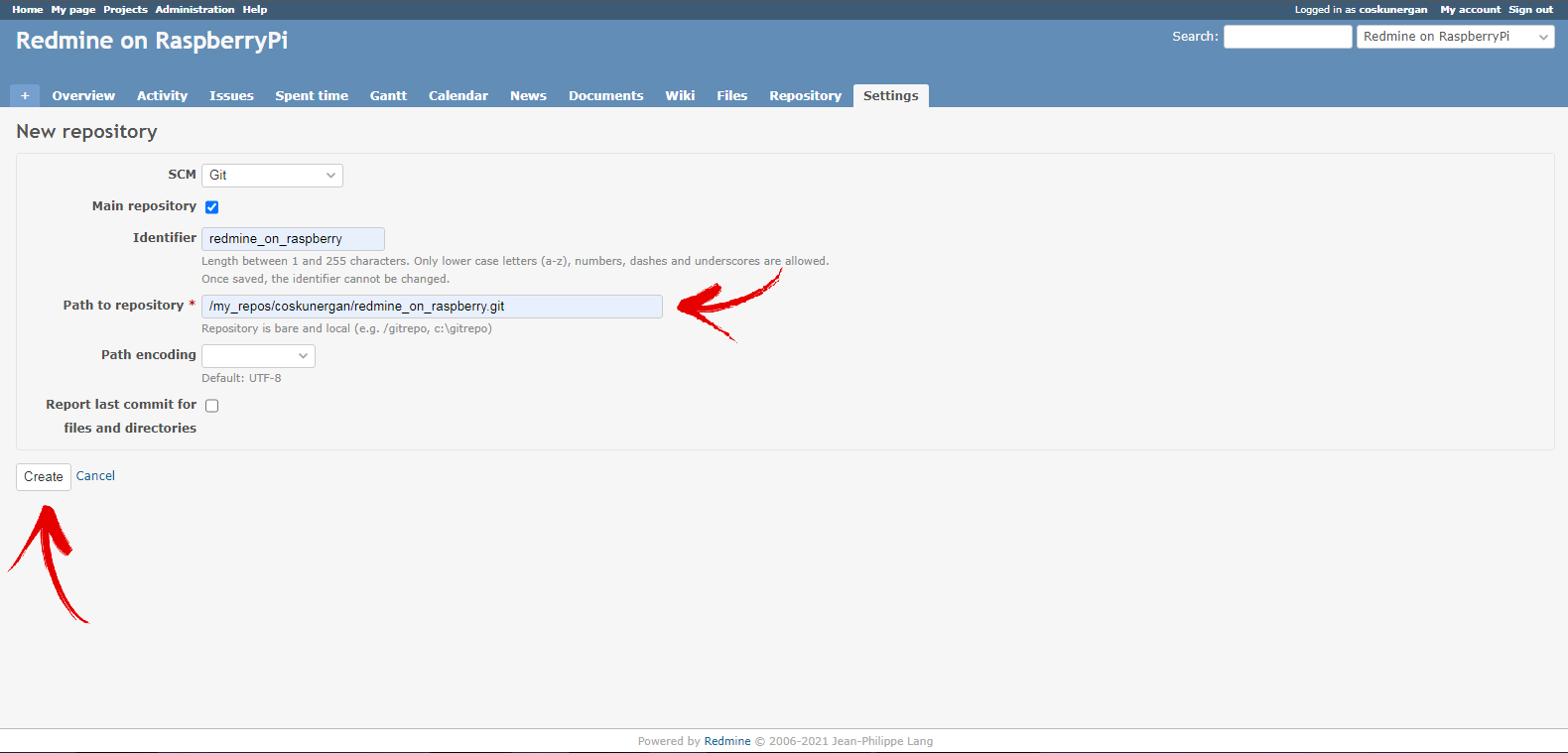Click the Path to repository field
The image size is (1568, 753).
(x=432, y=307)
